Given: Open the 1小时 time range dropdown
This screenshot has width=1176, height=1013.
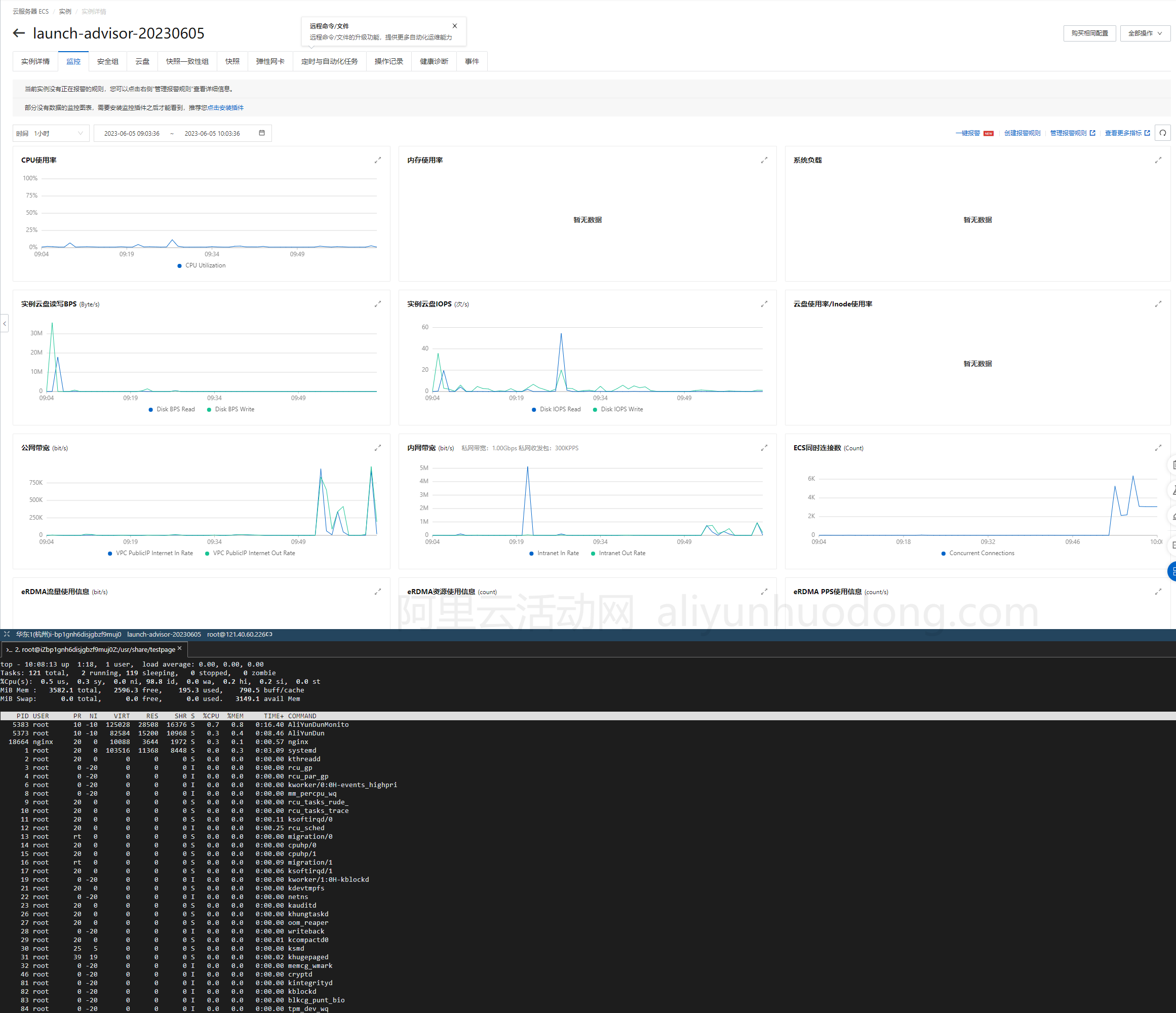Looking at the screenshot, I should (x=51, y=133).
